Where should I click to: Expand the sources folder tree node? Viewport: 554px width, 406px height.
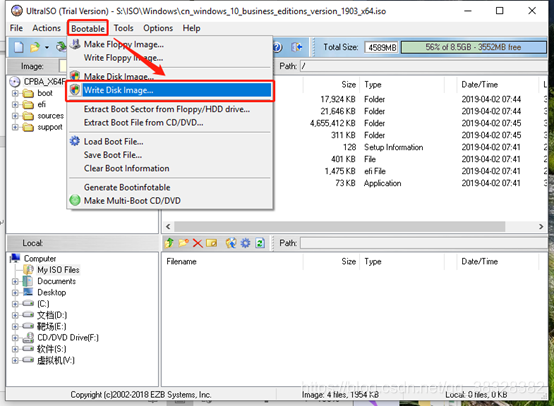pyautogui.click(x=15, y=116)
